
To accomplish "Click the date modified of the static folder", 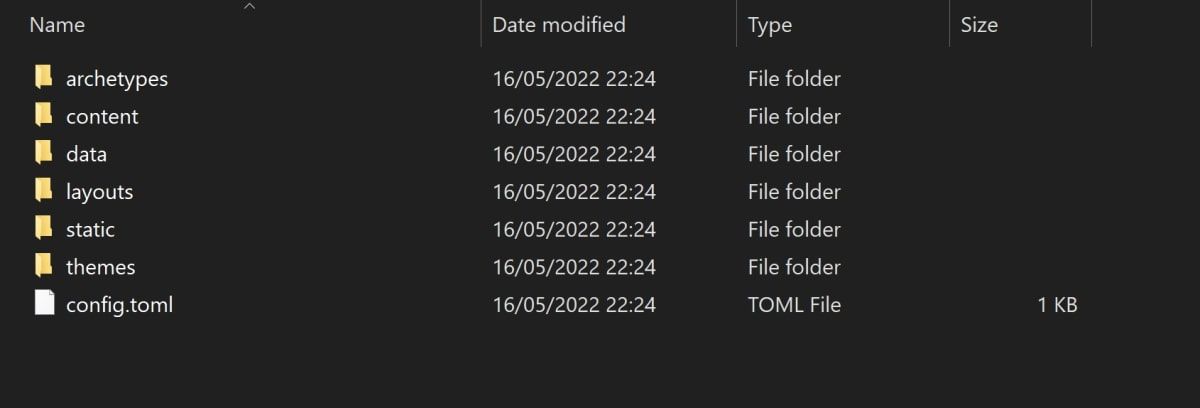I will tap(574, 230).
